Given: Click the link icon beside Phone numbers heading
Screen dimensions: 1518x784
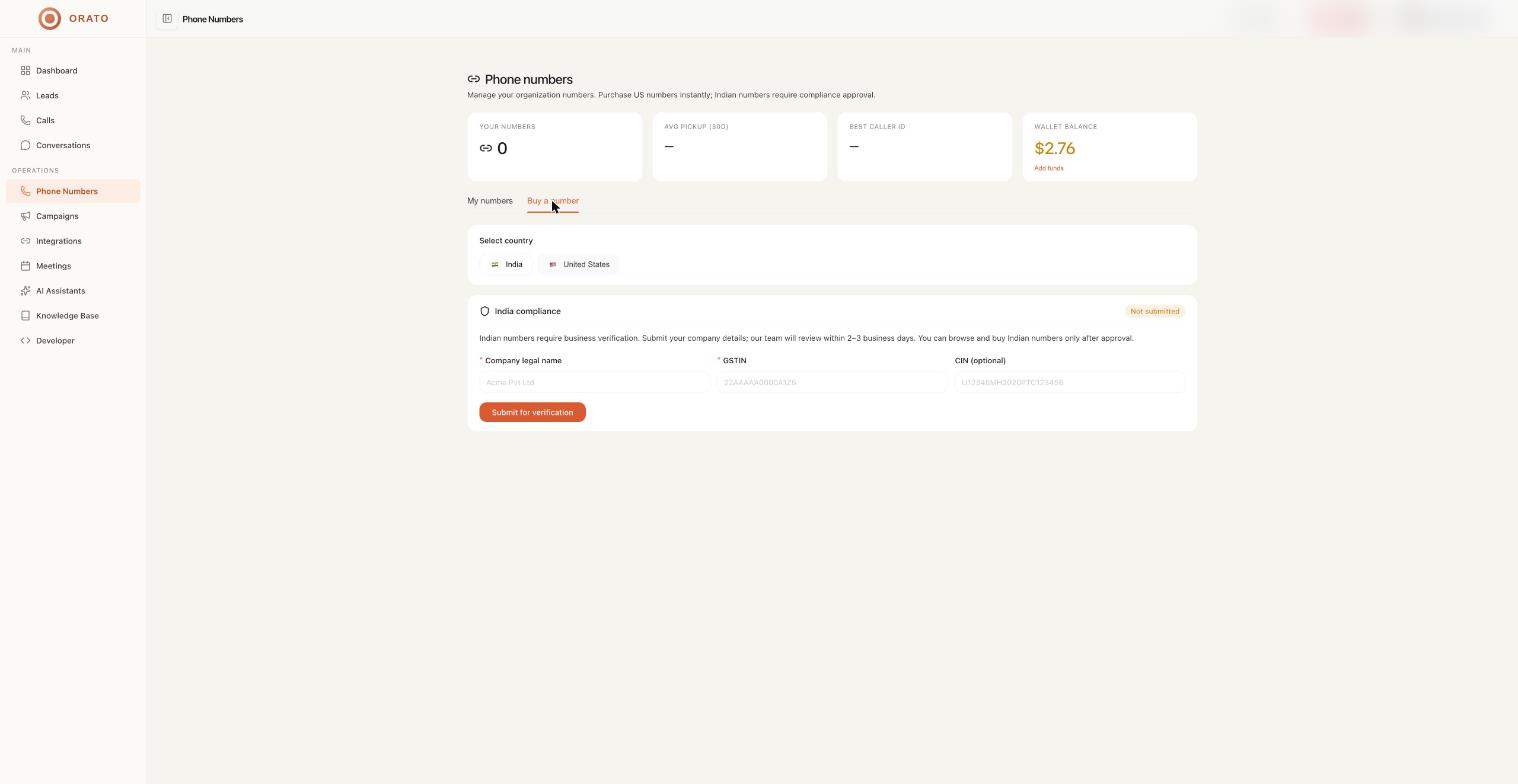Looking at the screenshot, I should click(x=474, y=80).
